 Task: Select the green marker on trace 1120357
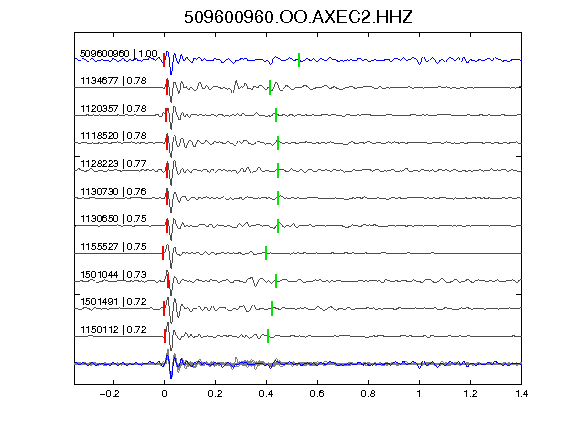[x=276, y=115]
